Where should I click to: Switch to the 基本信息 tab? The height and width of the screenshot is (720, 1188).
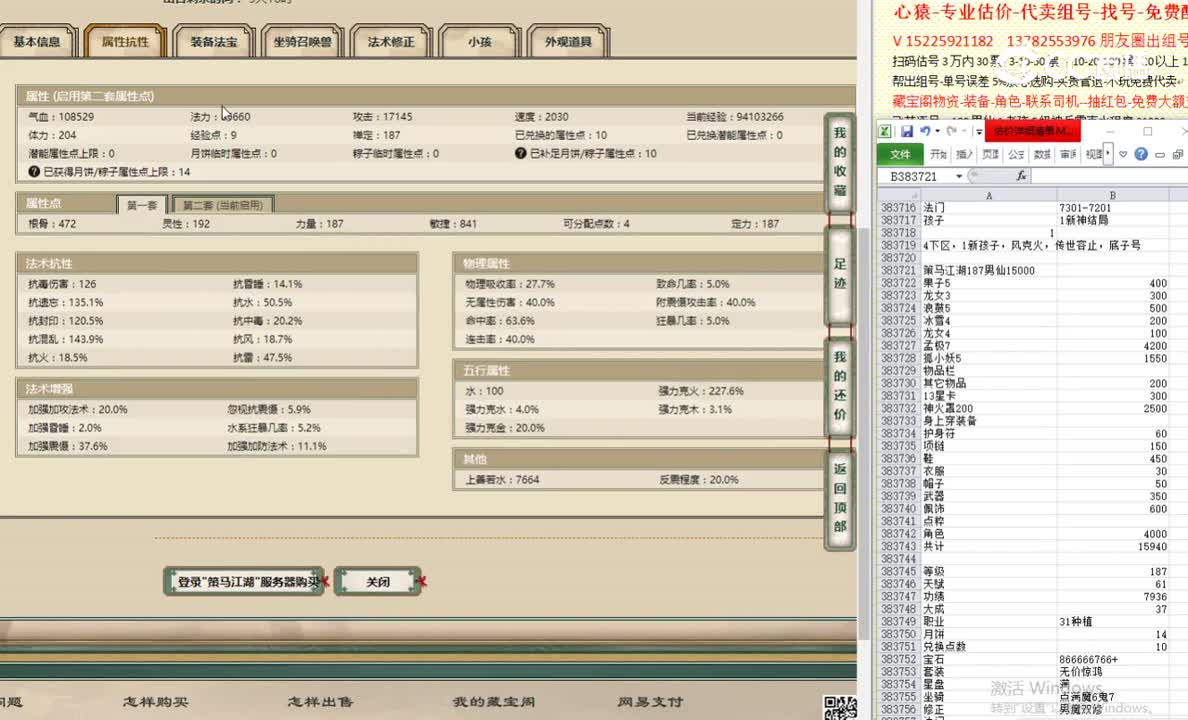pos(36,42)
